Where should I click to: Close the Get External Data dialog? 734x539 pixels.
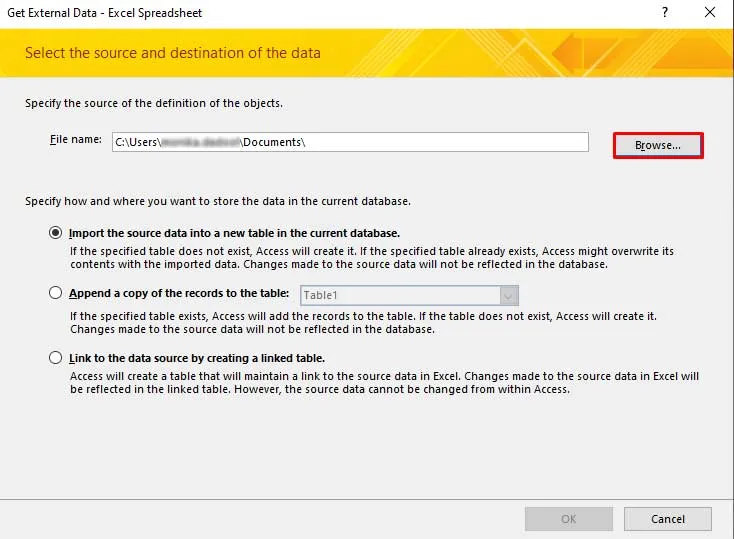click(710, 13)
